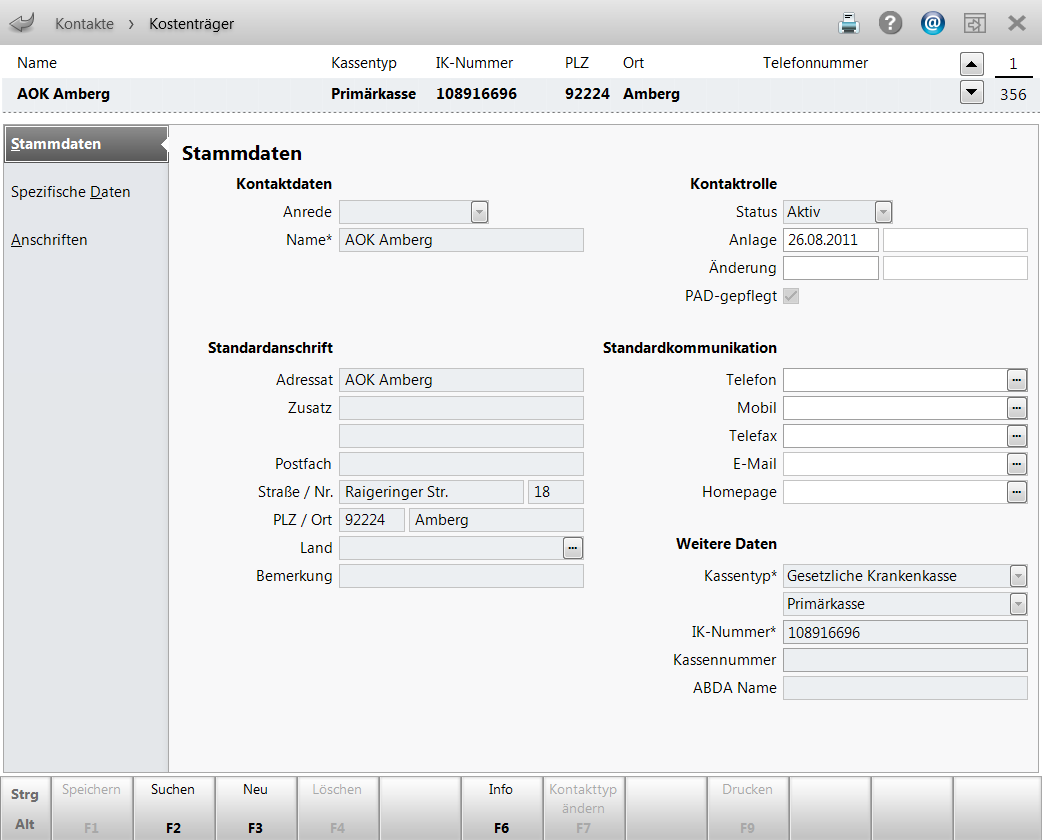Click the E-Mail input field
Image resolution: width=1042 pixels, height=840 pixels.
coord(895,464)
